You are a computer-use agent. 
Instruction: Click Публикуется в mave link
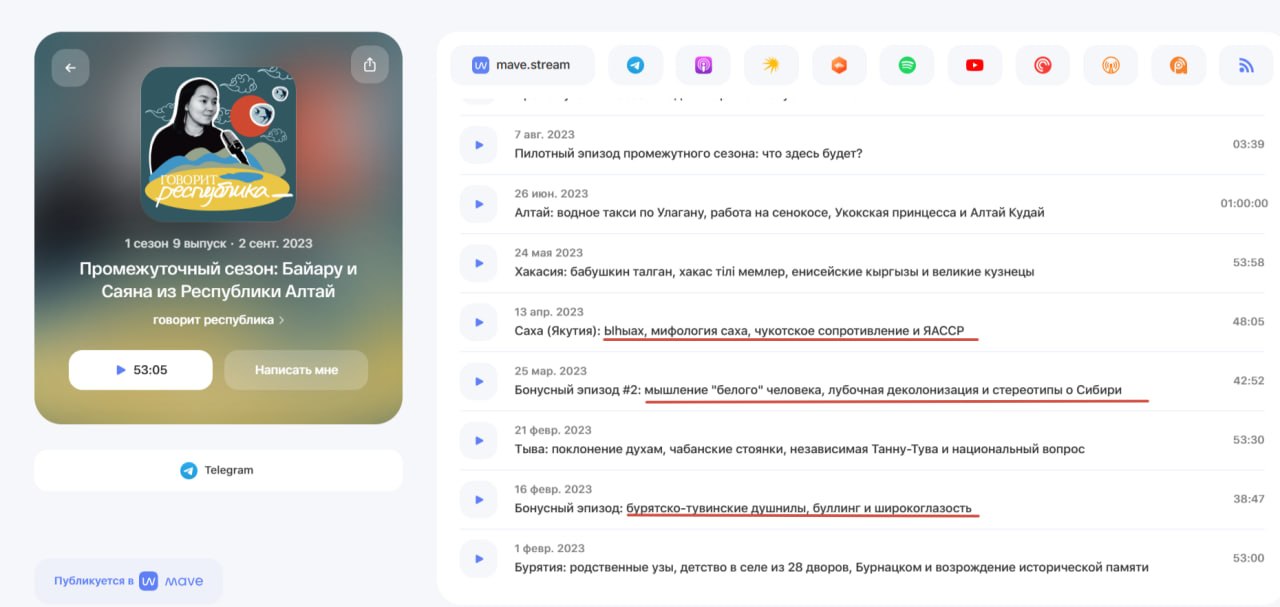pyautogui.click(x=128, y=580)
